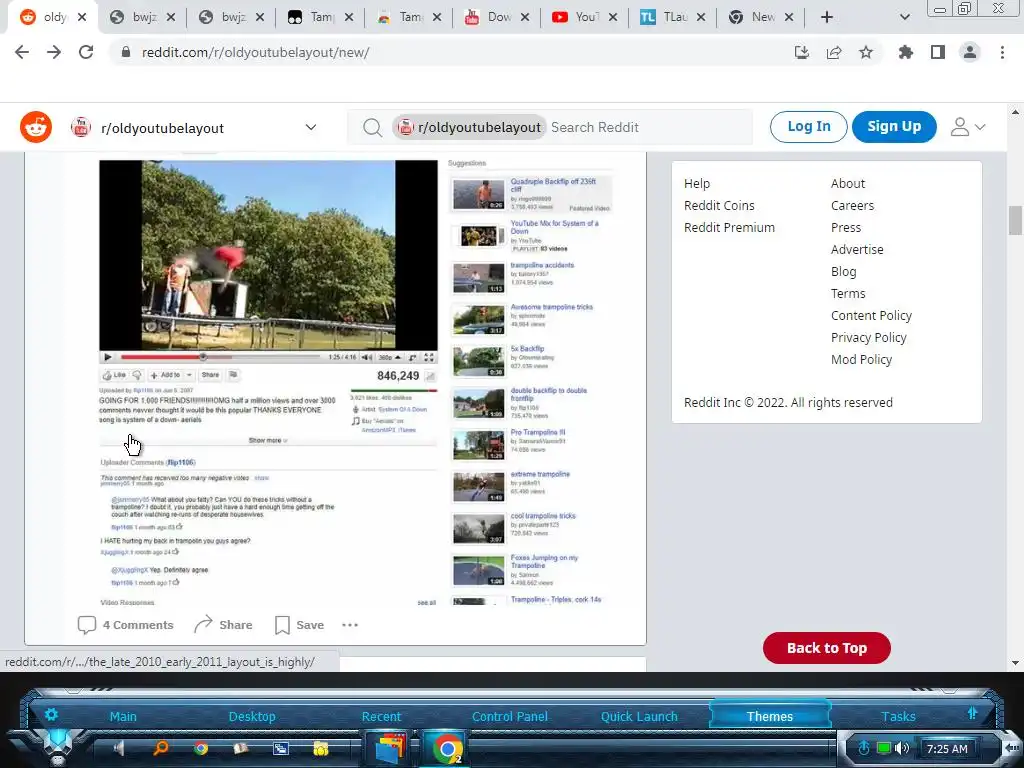Expand the r/oldyoutubelayout community dropdown

[311, 127]
